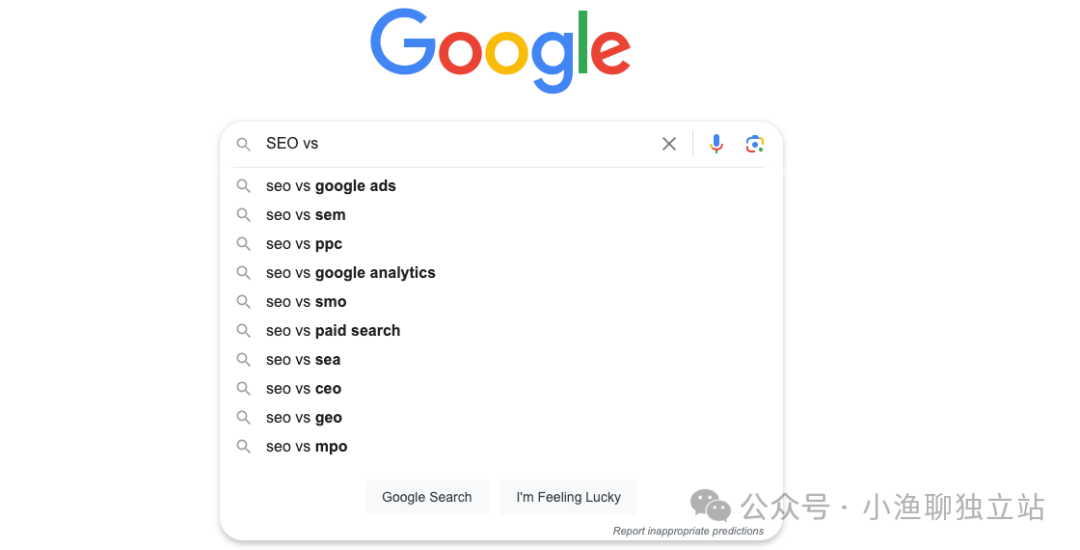Screen dimensions: 1080x550
Task: Select the 'seo vs sea' suggestion
Action: point(501,359)
